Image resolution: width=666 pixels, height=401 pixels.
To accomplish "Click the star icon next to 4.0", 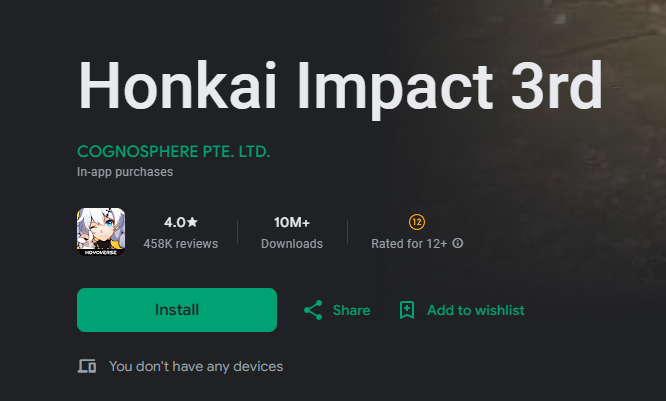I will coord(192,222).
